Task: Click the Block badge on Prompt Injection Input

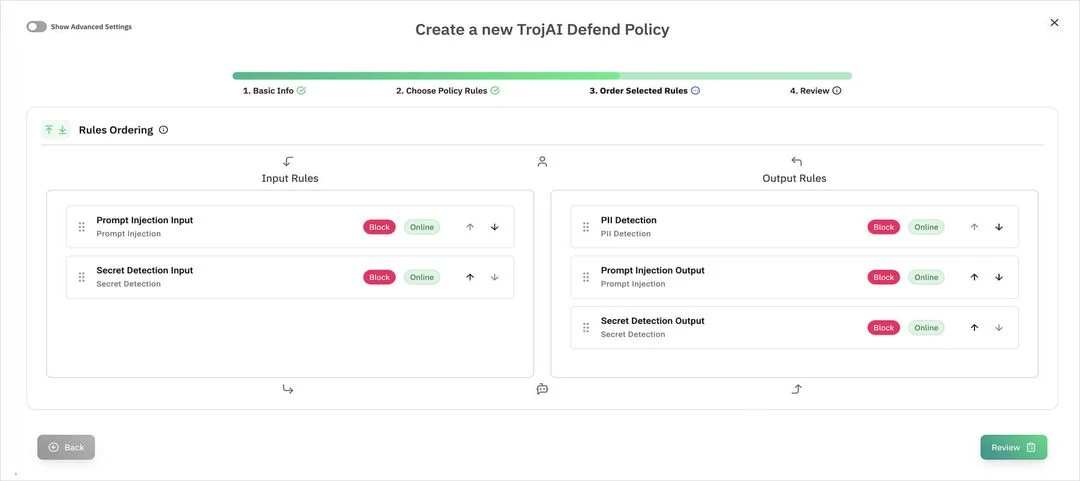Action: (379, 227)
